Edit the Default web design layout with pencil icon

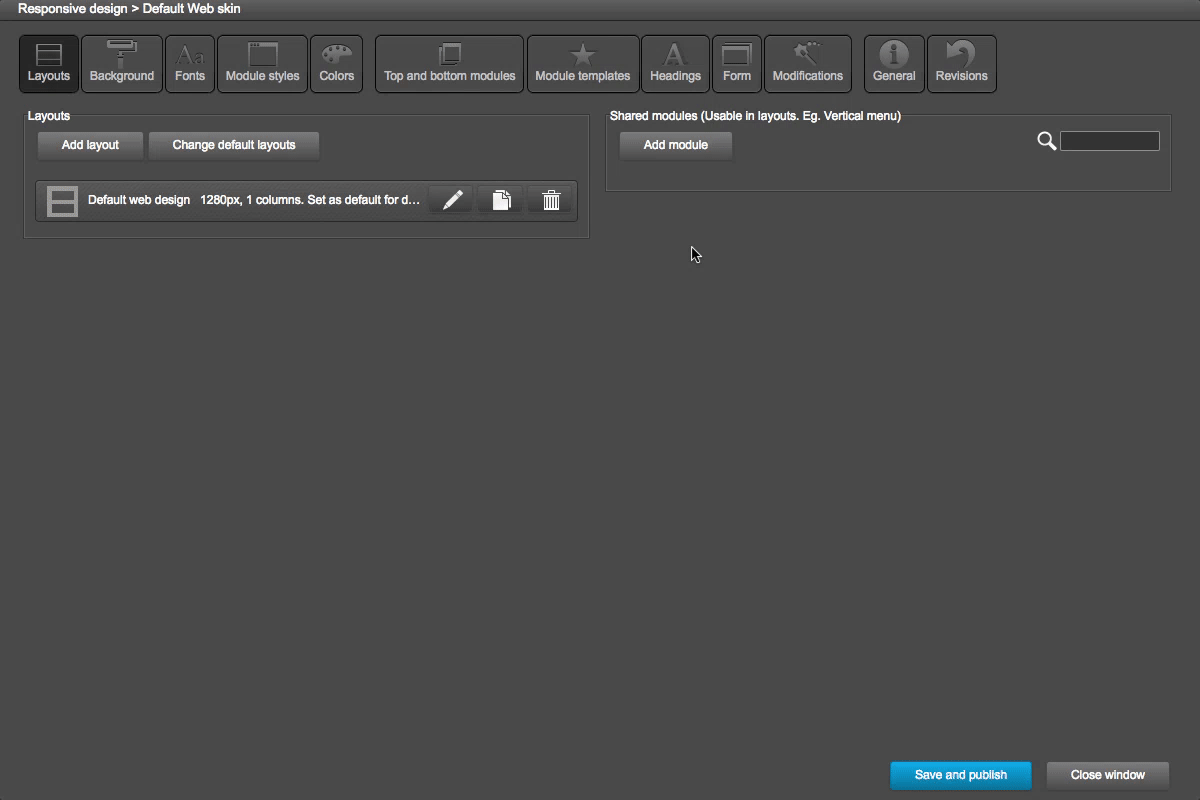point(450,199)
